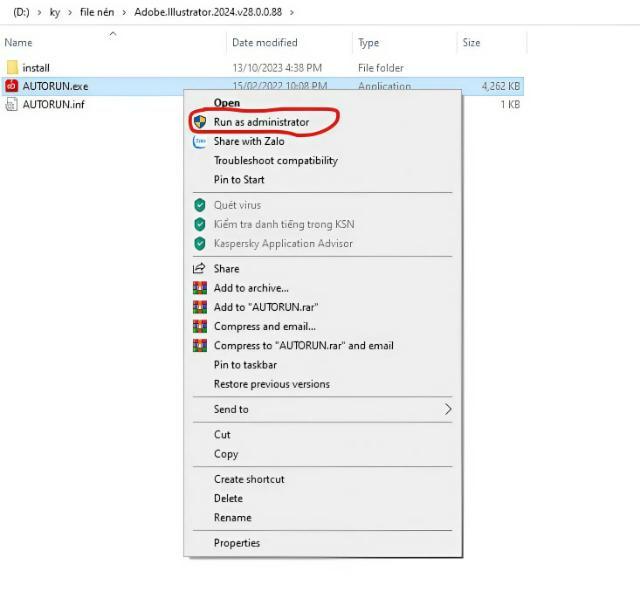Screen dimensions: 640x599
Task: Click the breadcrumb chevron after Adobe.Illustrator.2024.v28.0.0.88
Action: [x=290, y=12]
